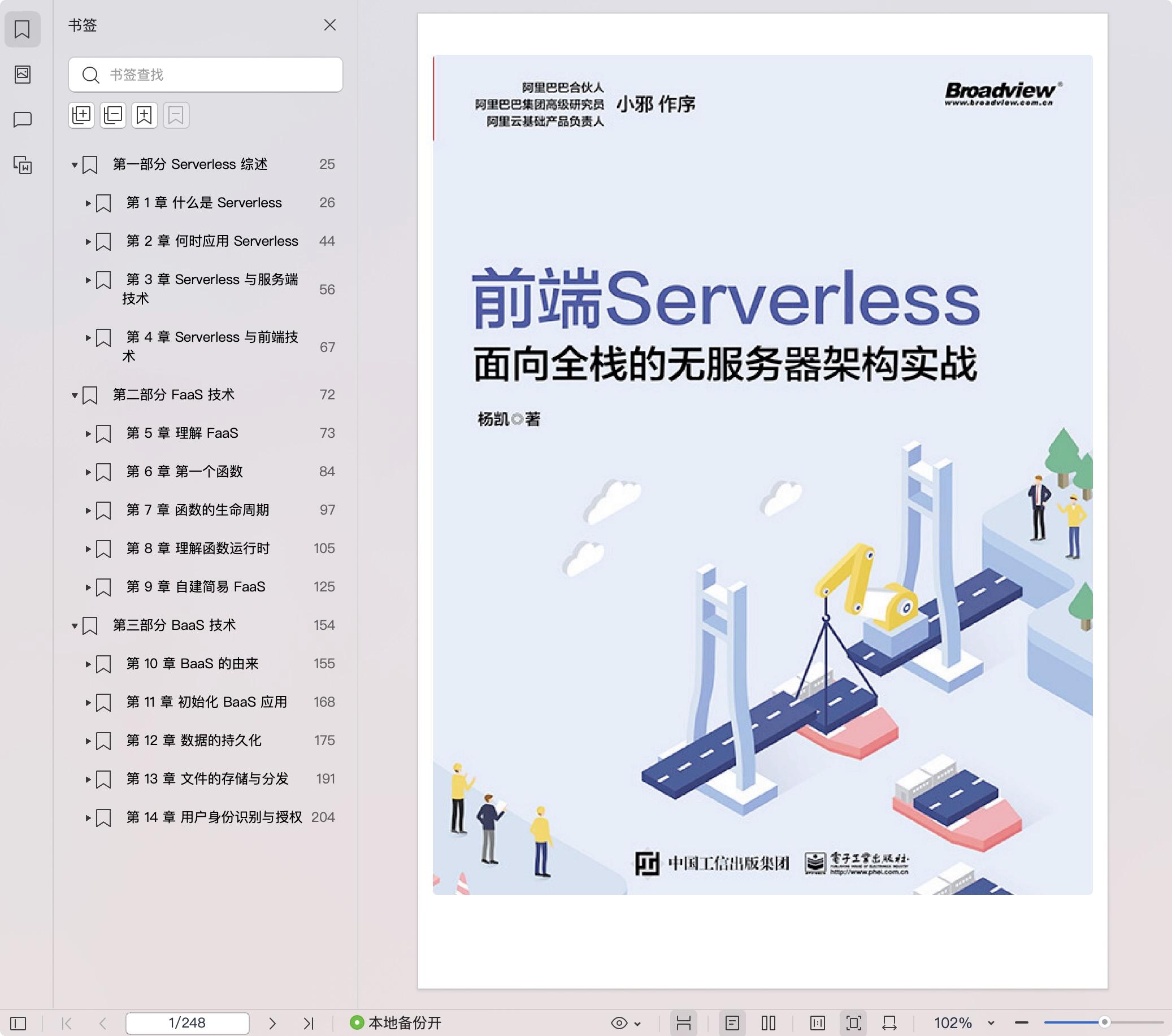Click the 1/248 page number field
Screen dimensions: 1172x1036
point(188,1023)
